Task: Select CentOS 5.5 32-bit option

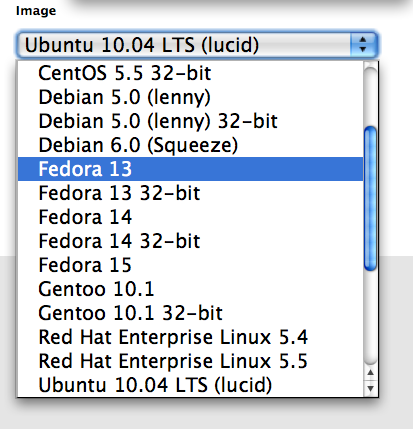Action: tap(190, 73)
